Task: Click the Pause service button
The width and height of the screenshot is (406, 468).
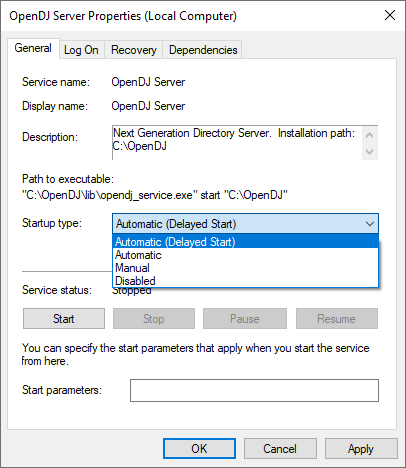Action: (245, 319)
